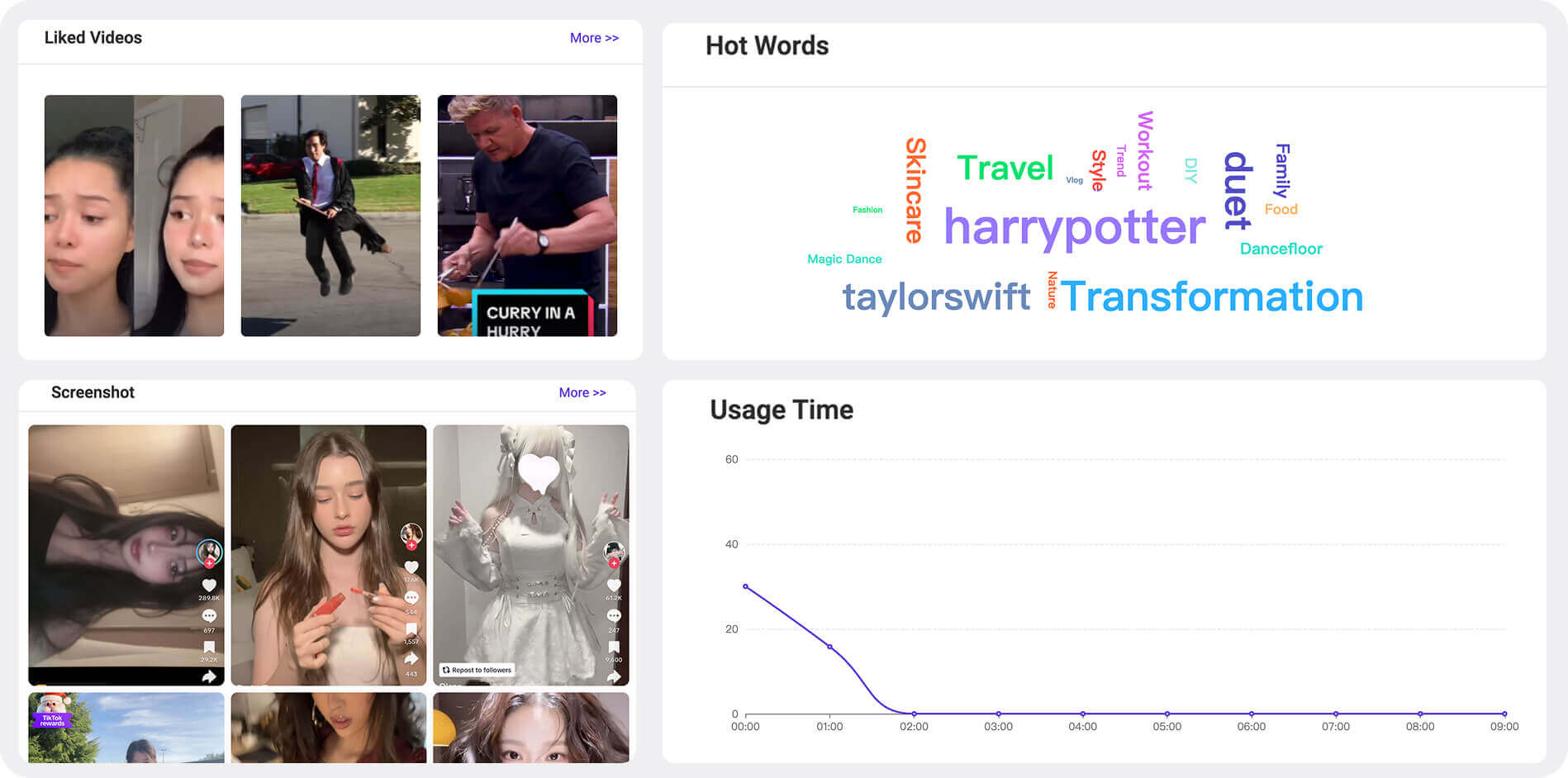
Task: Click the 04:00 data point on chart
Action: pos(1082,714)
